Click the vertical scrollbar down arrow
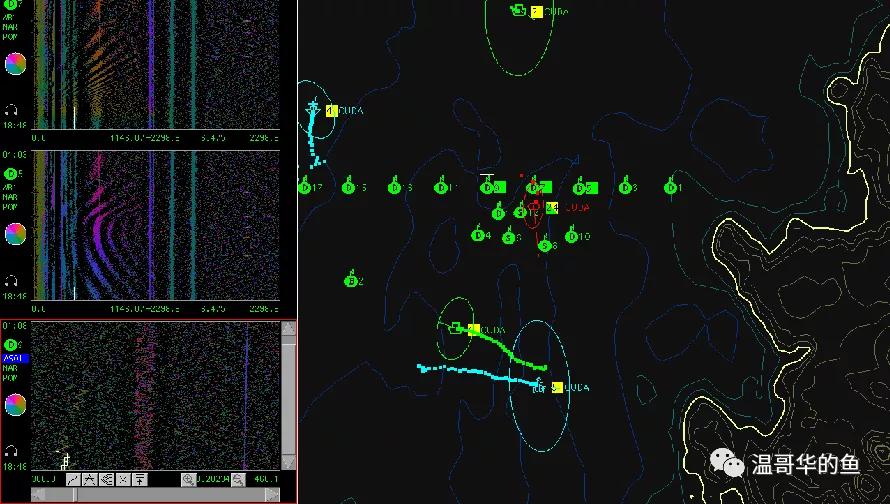 (x=288, y=461)
